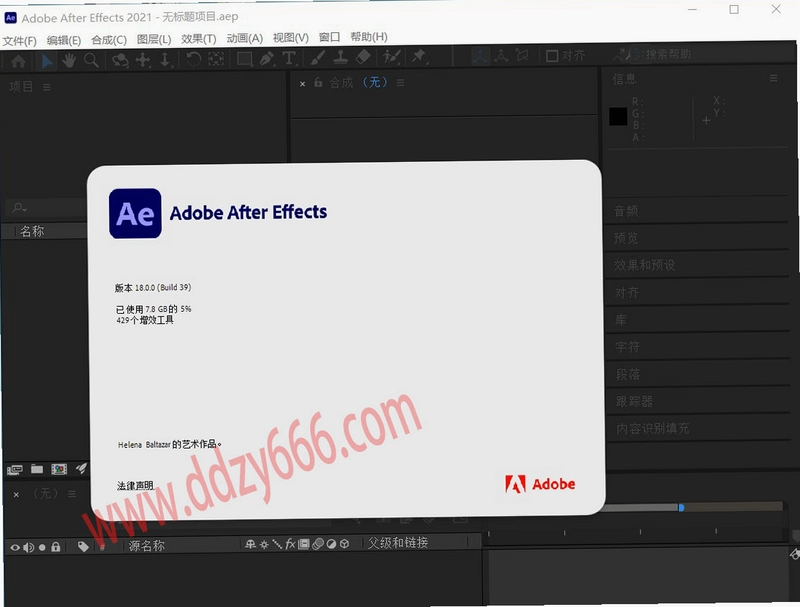Toggle the video eye column switch
The width and height of the screenshot is (800, 607).
(15, 548)
